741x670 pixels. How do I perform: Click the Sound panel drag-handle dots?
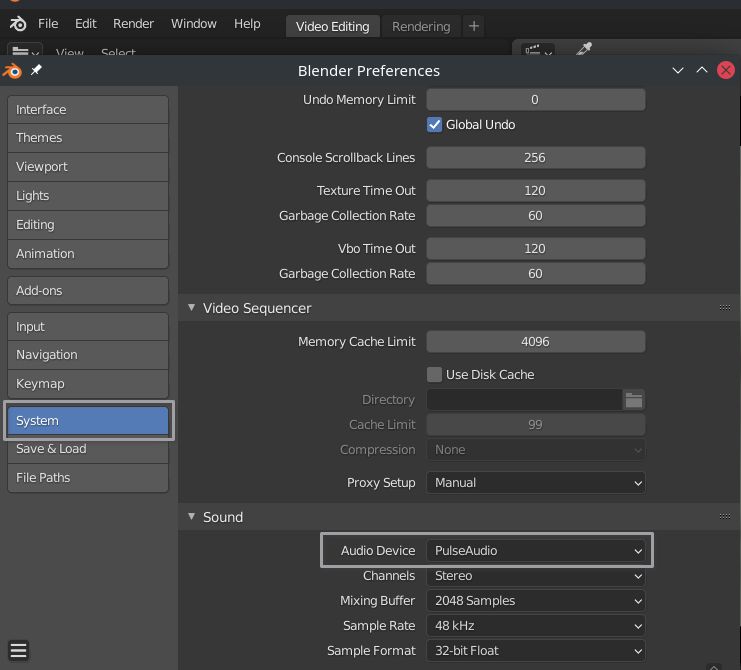(724, 516)
